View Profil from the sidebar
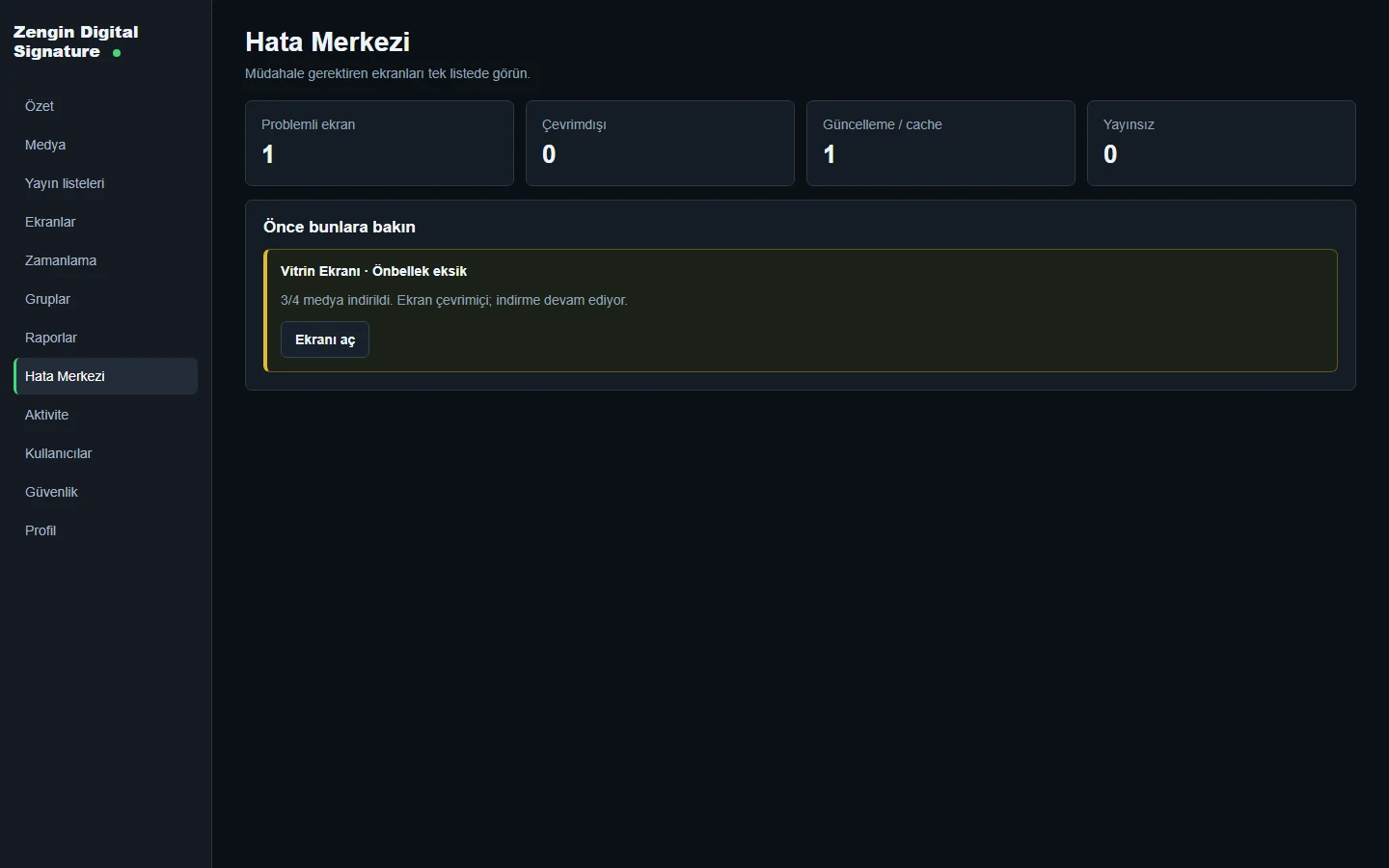 click(x=105, y=530)
